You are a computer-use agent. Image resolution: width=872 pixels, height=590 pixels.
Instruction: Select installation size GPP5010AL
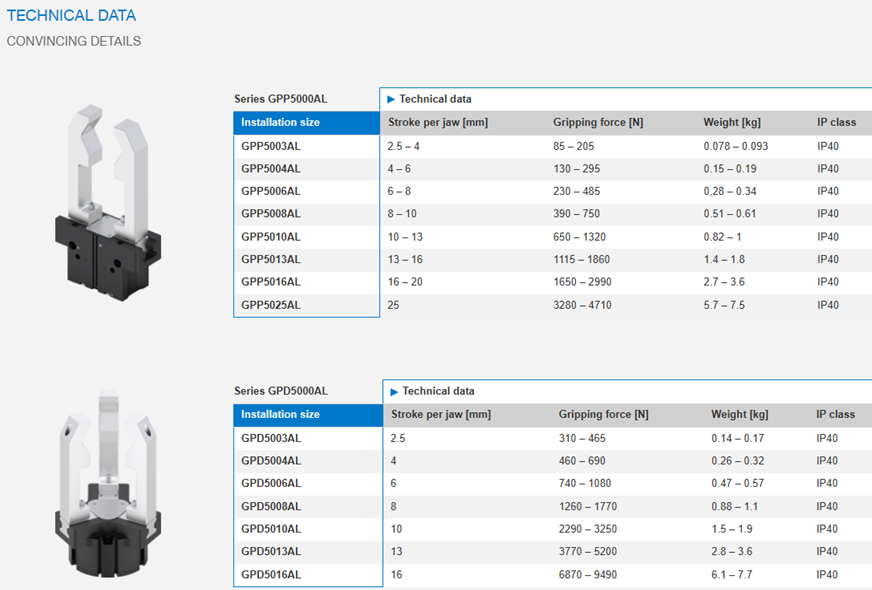271,237
